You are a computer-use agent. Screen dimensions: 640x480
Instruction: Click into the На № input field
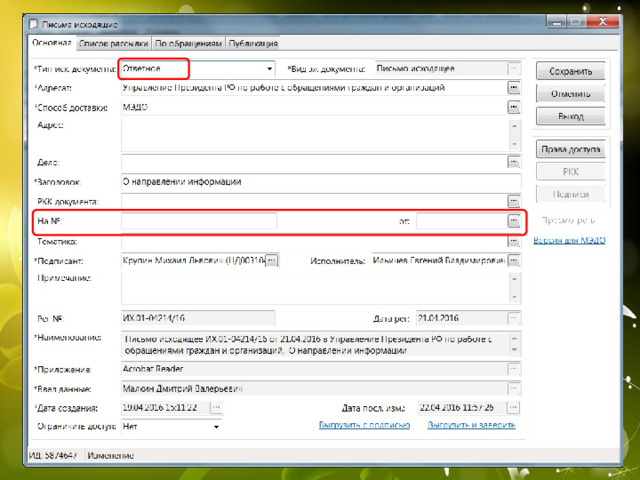tap(199, 220)
